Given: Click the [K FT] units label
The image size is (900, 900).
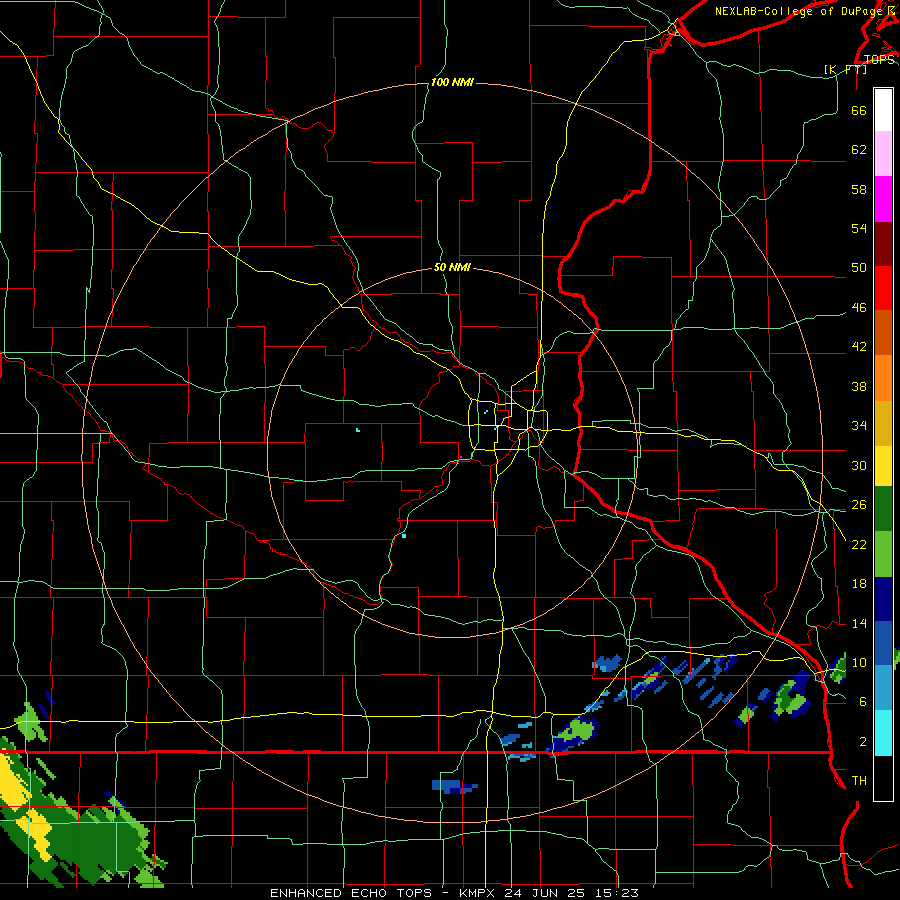Looking at the screenshot, I should click(846, 69).
